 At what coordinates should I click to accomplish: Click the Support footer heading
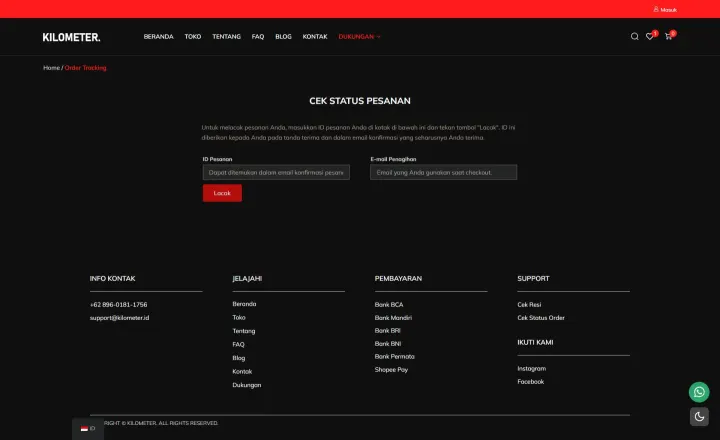pos(533,278)
